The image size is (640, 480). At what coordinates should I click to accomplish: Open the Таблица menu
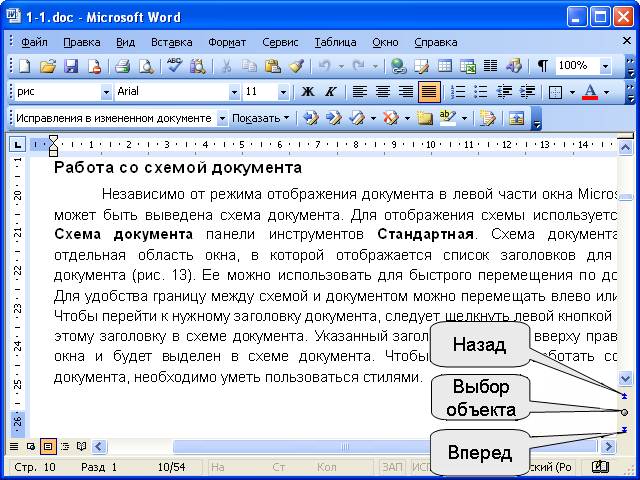[x=335, y=42]
